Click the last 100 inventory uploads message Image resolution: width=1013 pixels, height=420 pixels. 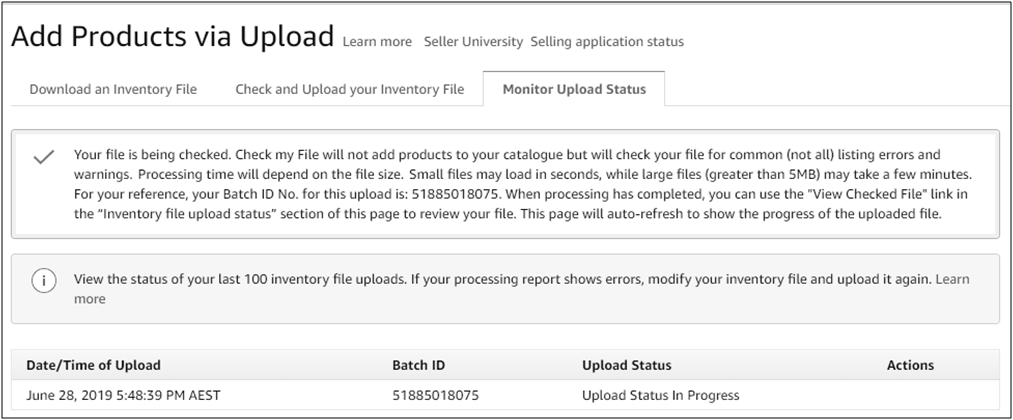[x=500, y=280]
